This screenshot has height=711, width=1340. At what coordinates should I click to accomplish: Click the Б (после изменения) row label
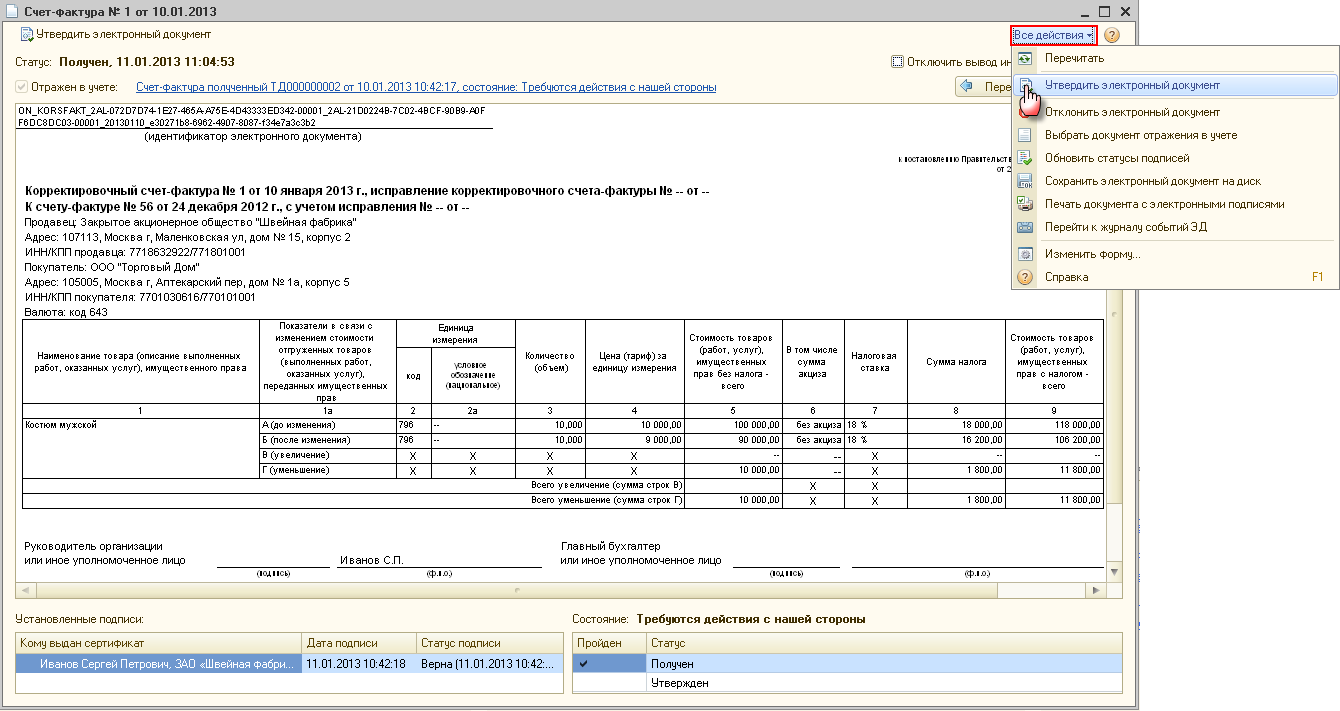327,440
